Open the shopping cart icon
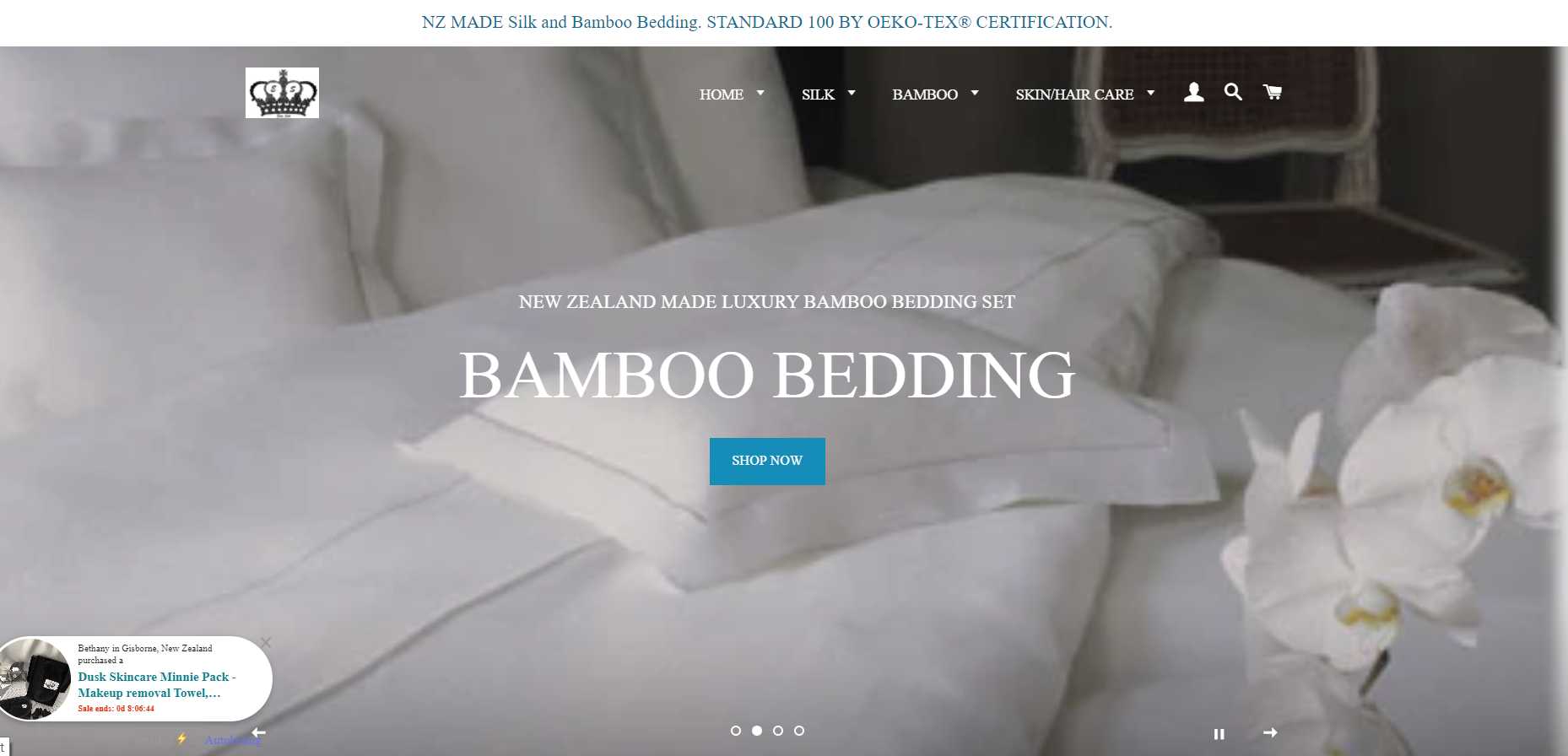 [1273, 92]
